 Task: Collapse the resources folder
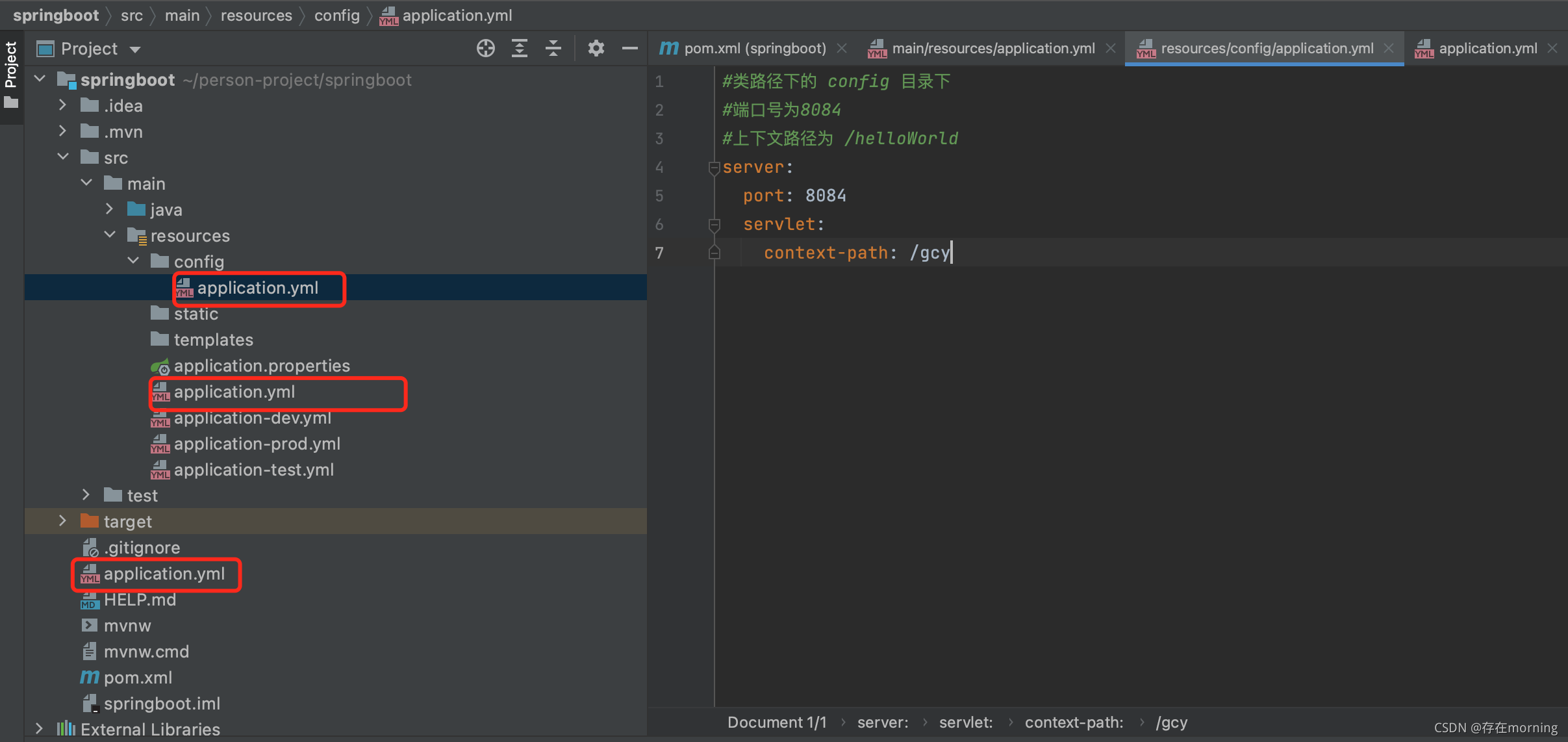click(110, 235)
